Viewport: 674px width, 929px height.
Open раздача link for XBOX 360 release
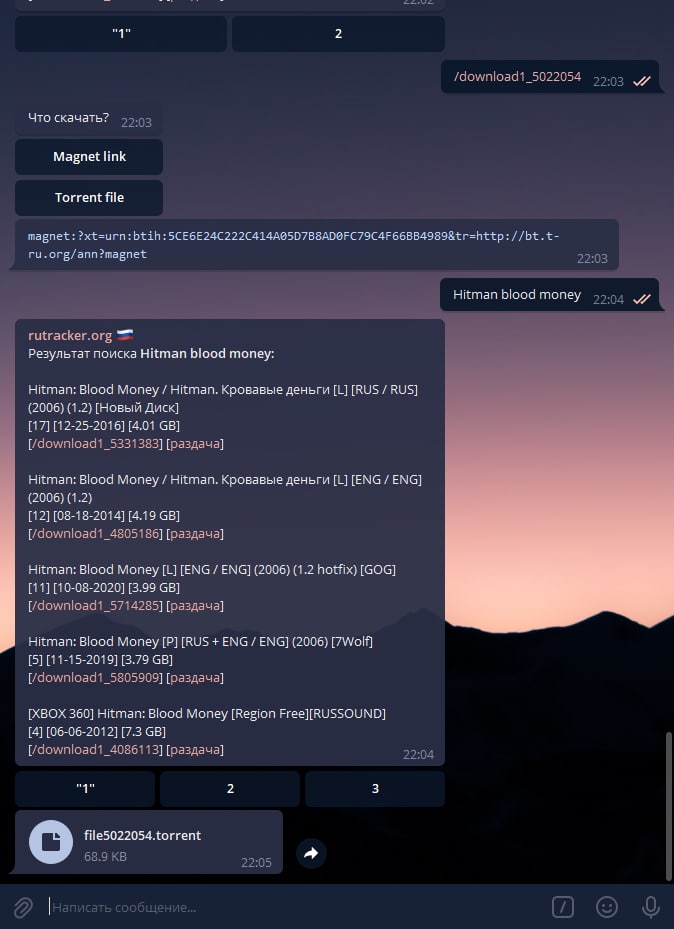(195, 749)
